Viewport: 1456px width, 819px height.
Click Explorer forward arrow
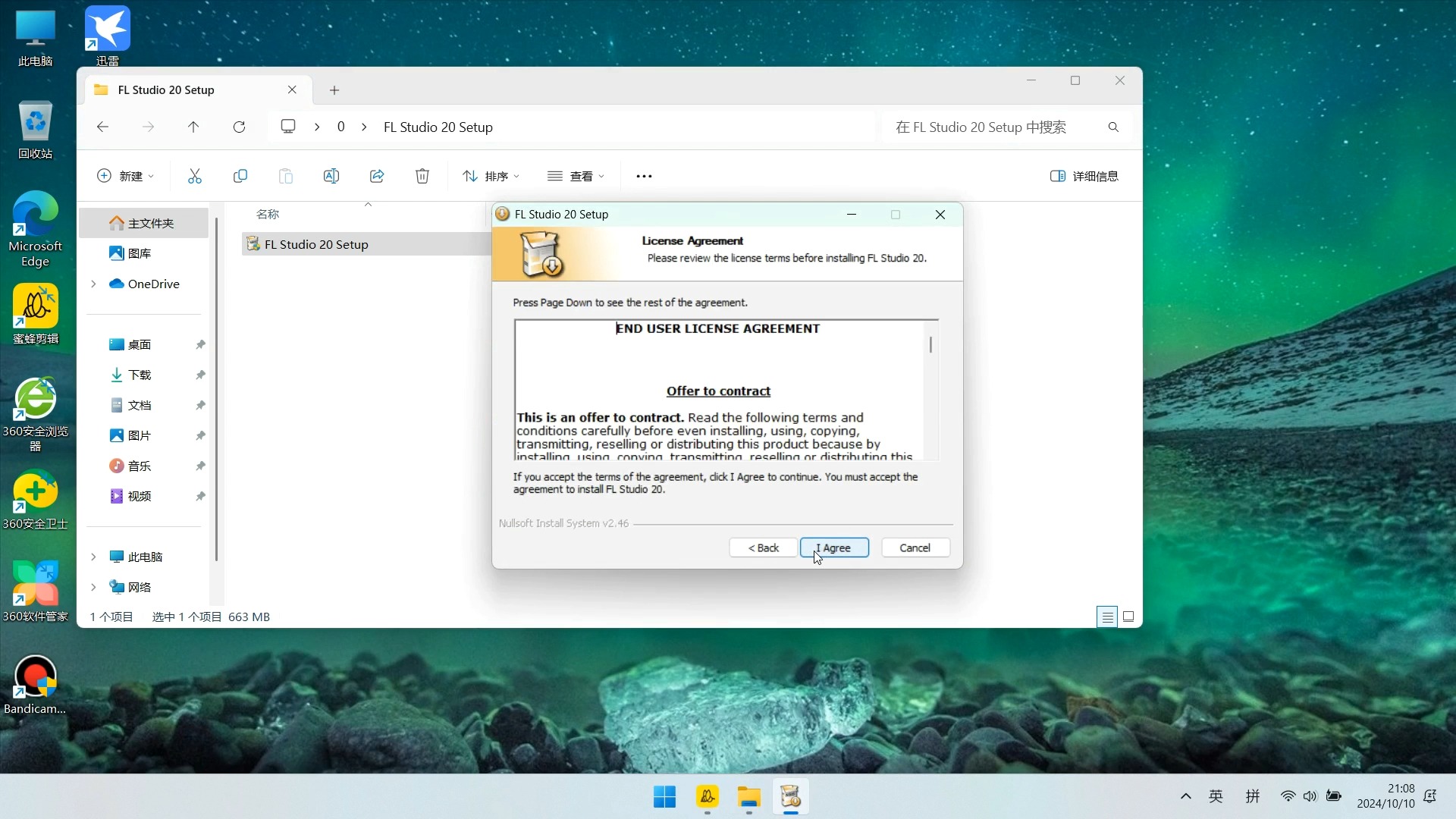click(148, 127)
